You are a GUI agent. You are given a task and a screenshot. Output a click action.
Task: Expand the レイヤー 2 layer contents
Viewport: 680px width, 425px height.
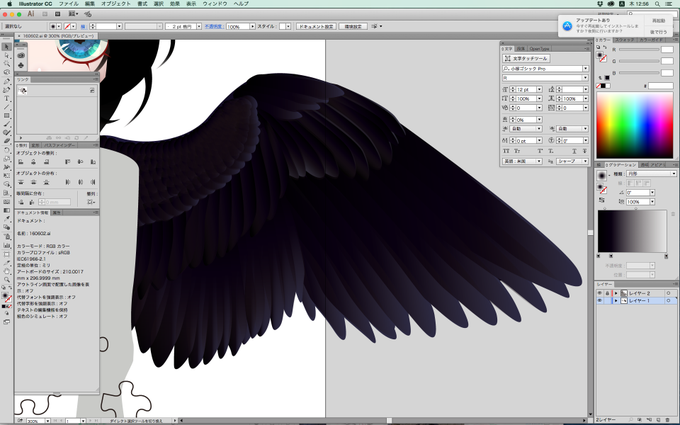pyautogui.click(x=616, y=293)
